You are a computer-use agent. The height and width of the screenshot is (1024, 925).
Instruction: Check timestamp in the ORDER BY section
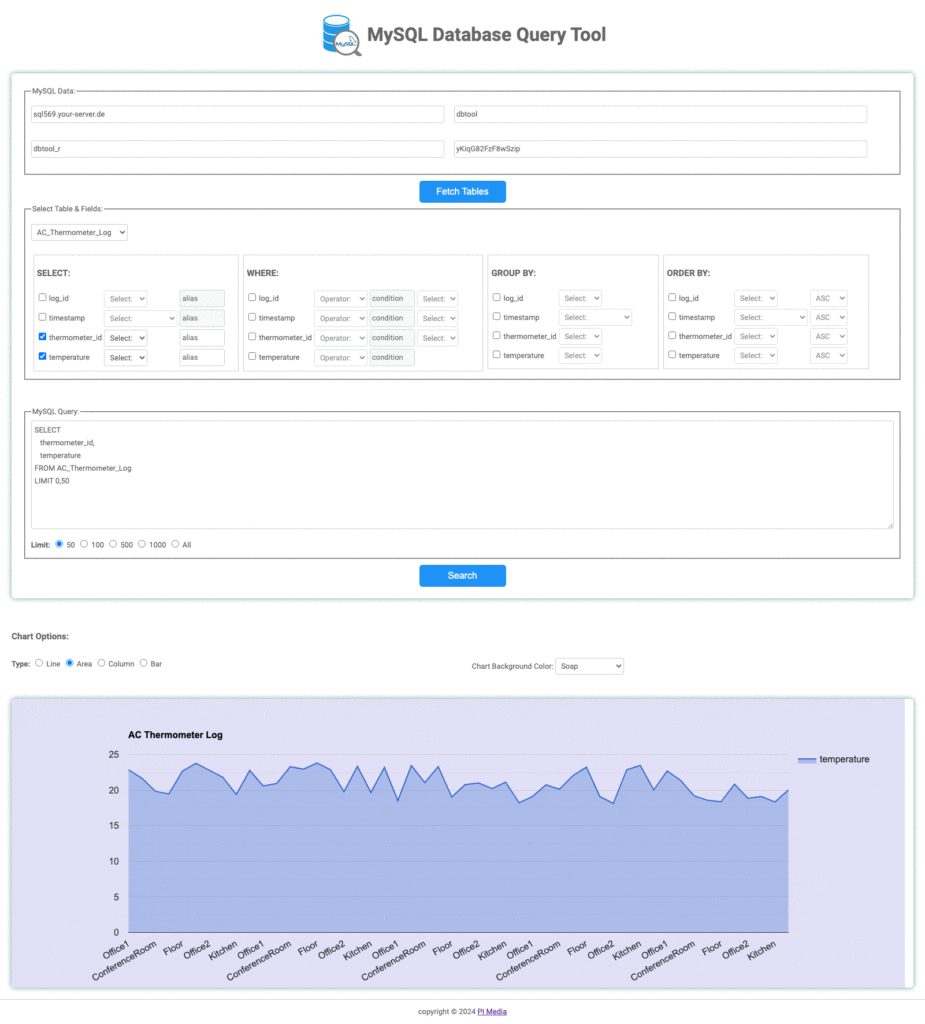click(x=672, y=316)
